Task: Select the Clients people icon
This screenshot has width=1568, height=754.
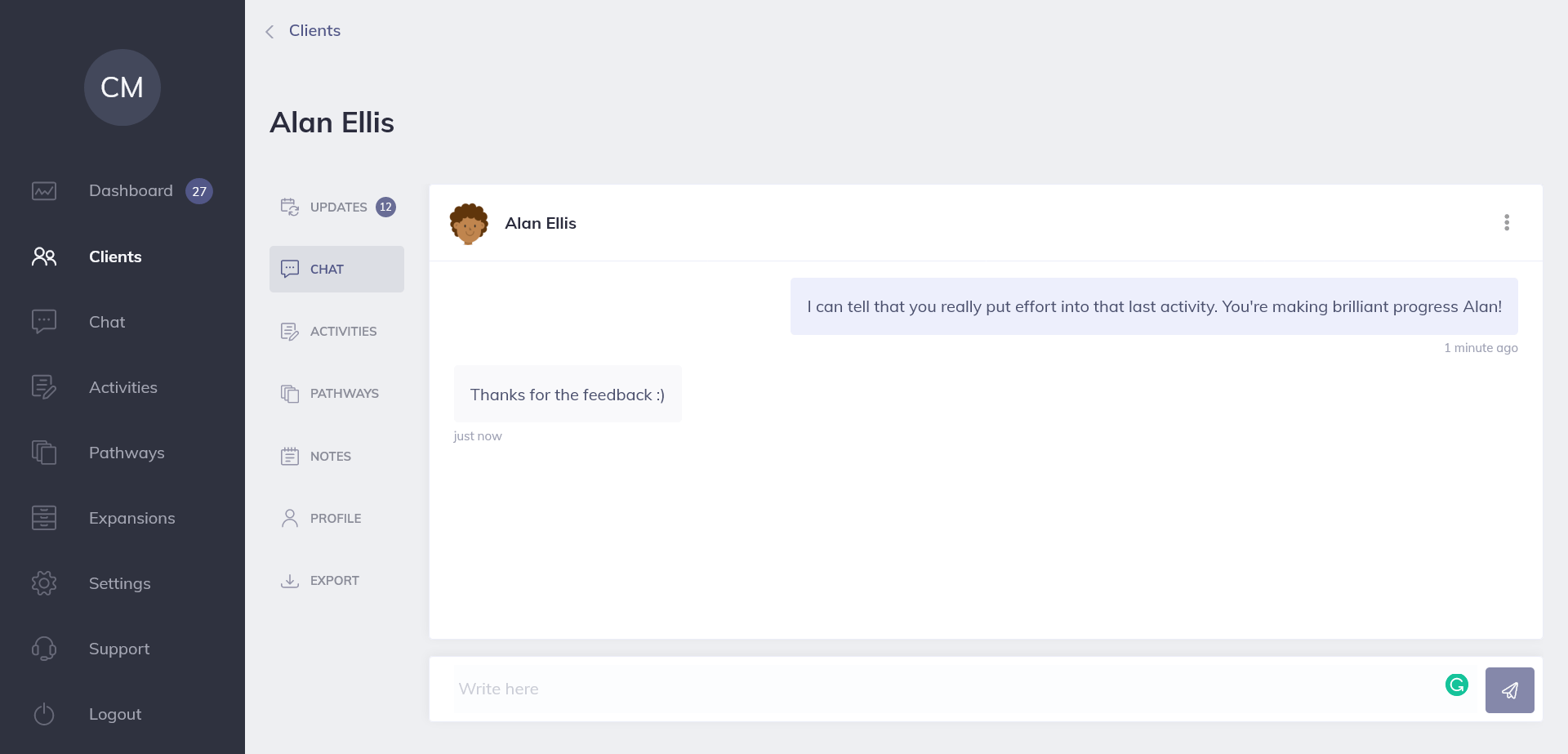Action: pos(44,256)
